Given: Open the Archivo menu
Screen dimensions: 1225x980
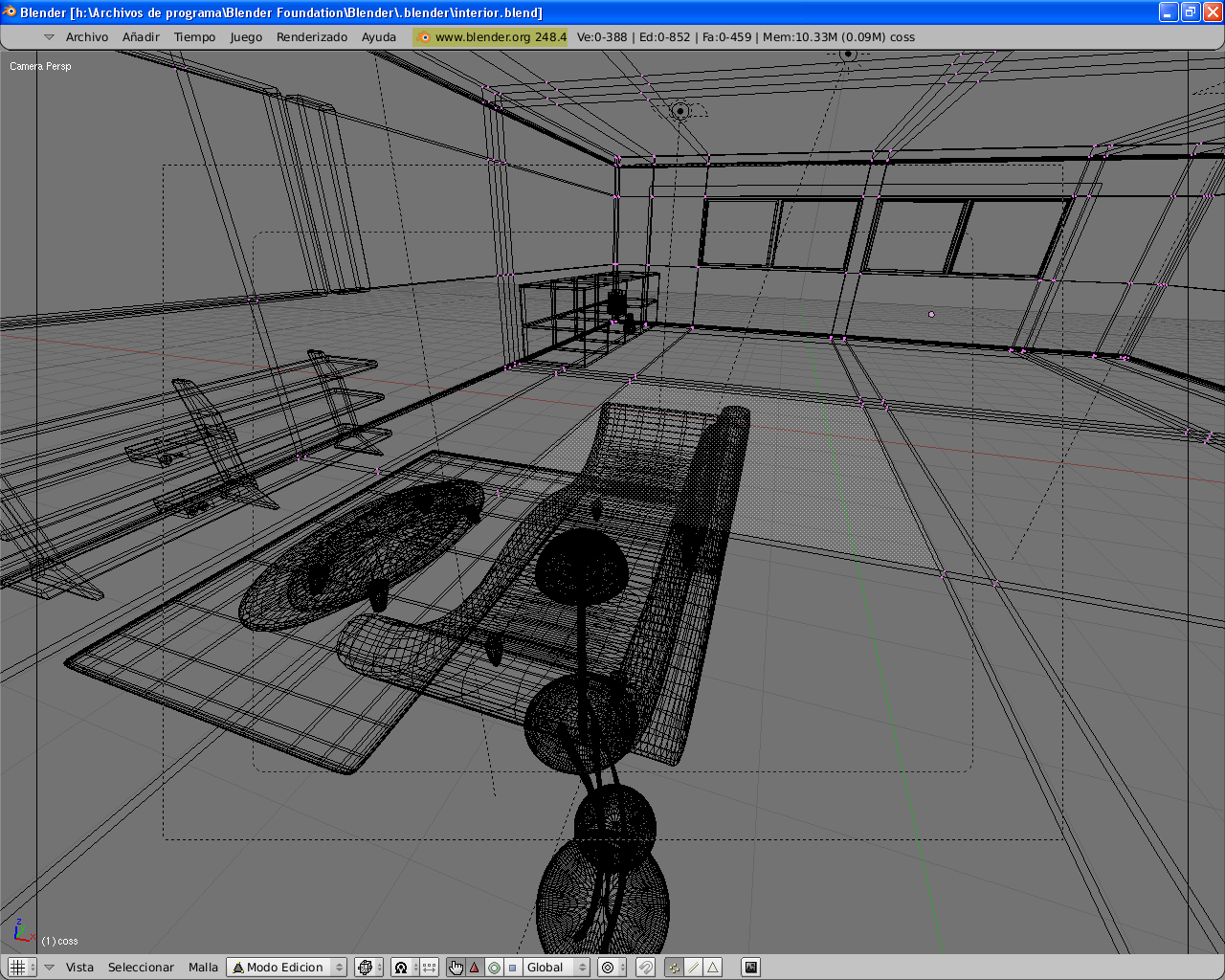Looking at the screenshot, I should tap(87, 37).
